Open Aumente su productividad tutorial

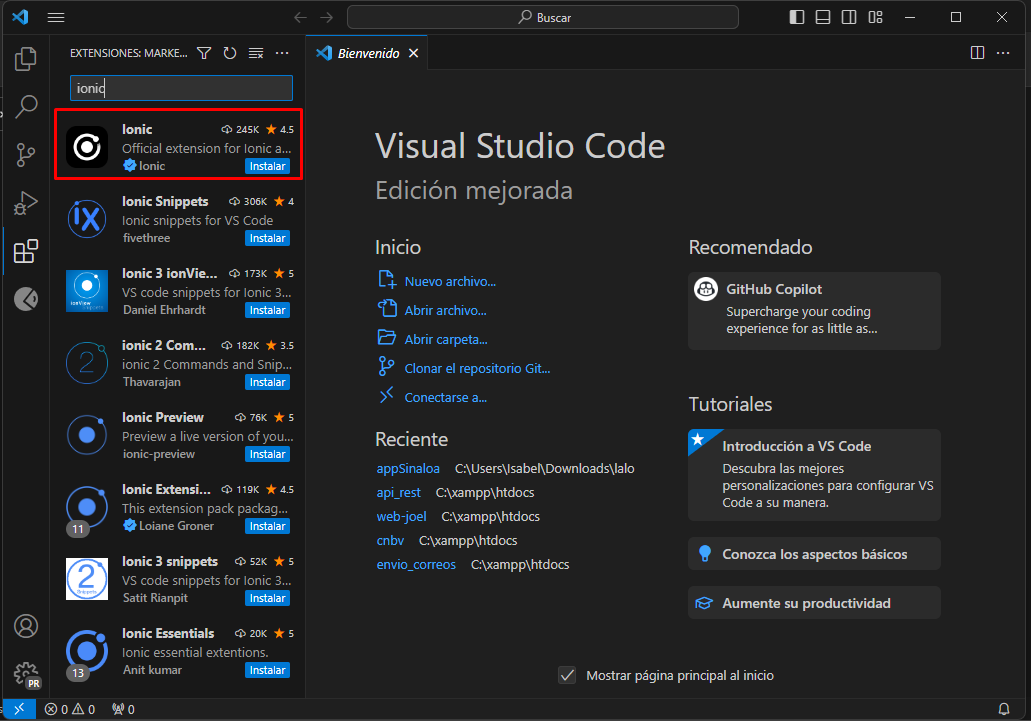click(x=814, y=603)
